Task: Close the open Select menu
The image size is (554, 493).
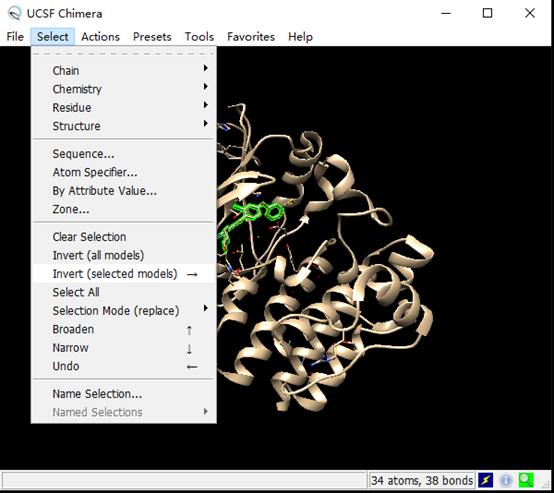Action: (x=53, y=37)
